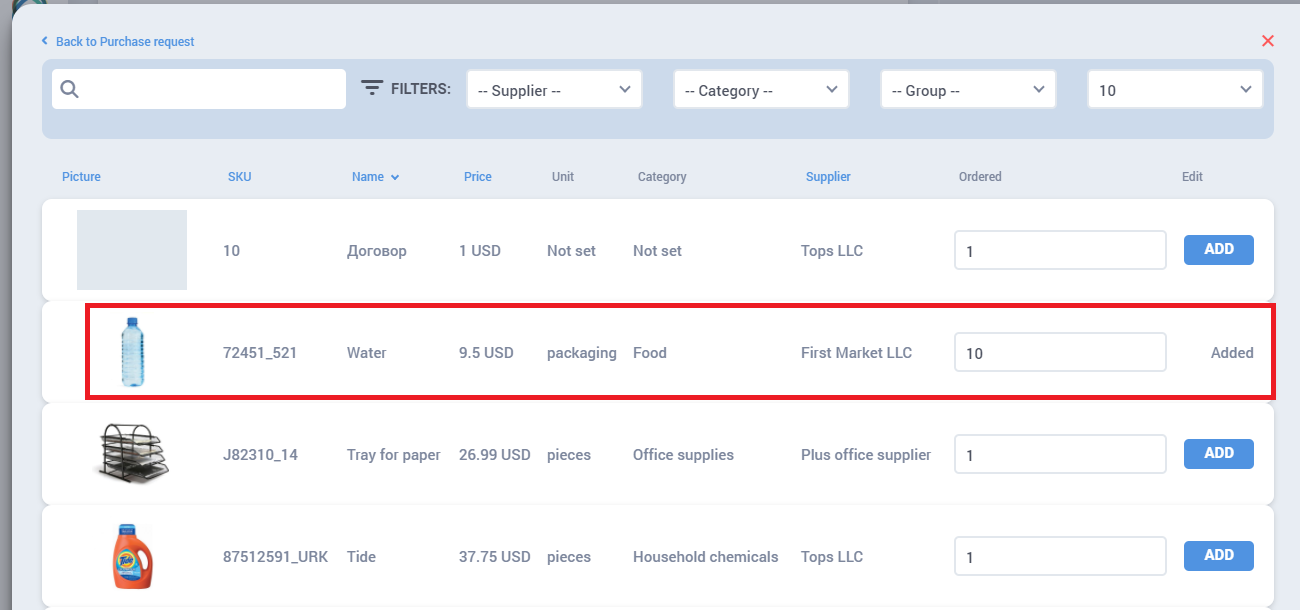This screenshot has width=1300, height=610.
Task: Click the Tide detergent thumbnail
Action: click(x=132, y=556)
